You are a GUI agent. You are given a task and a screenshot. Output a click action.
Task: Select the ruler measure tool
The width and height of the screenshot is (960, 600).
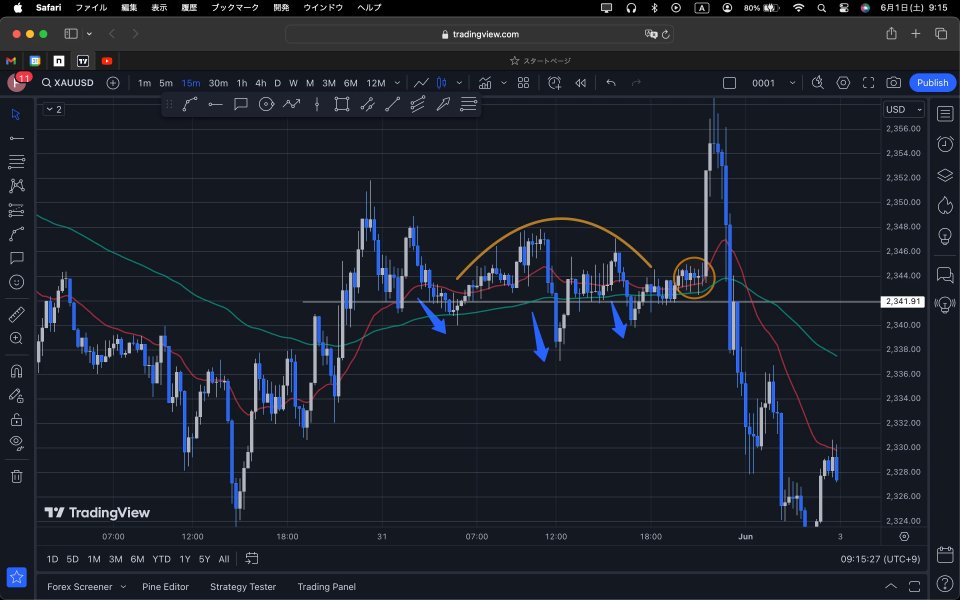coord(16,314)
